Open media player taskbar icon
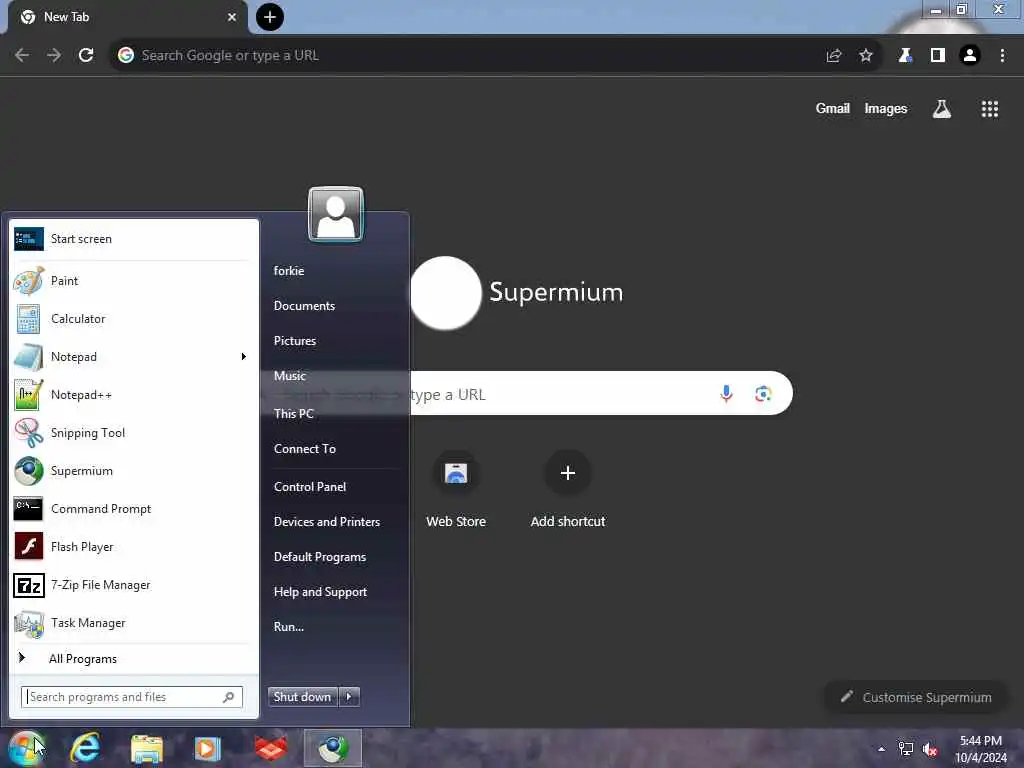Screen dimensions: 1024x768 point(208,748)
